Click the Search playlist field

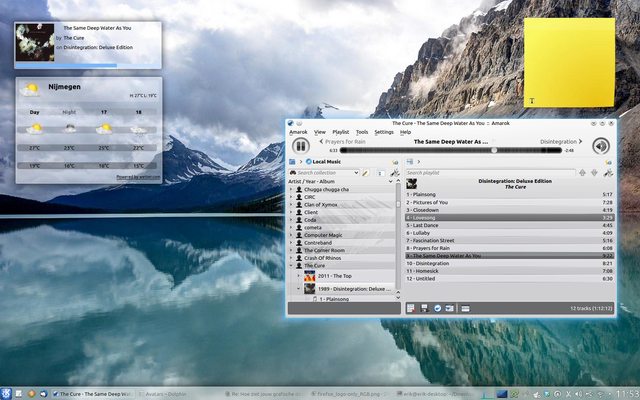click(x=490, y=173)
